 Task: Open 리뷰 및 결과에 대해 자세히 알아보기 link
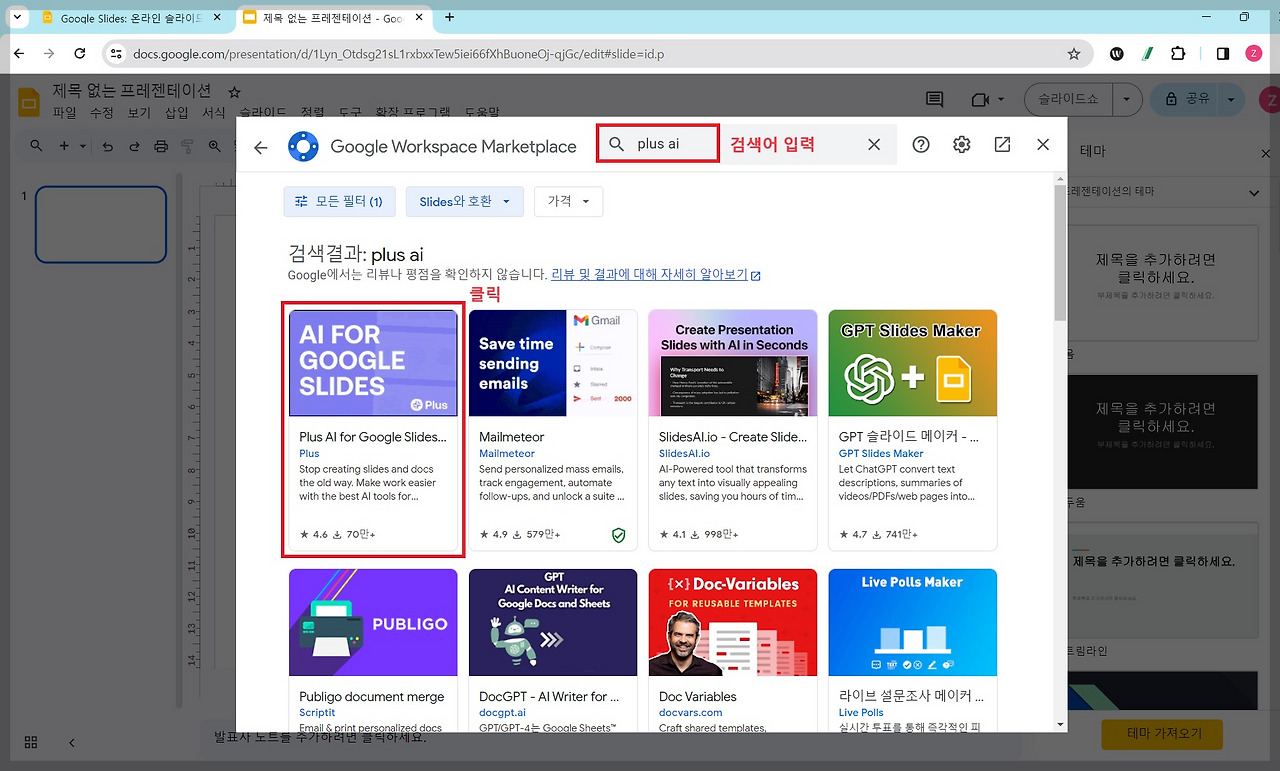click(656, 275)
